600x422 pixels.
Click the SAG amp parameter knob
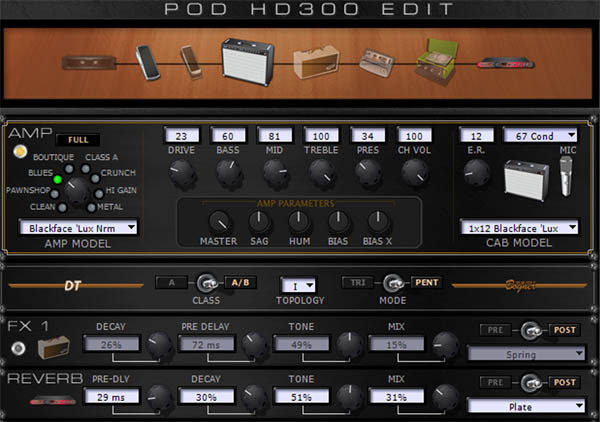coord(259,222)
